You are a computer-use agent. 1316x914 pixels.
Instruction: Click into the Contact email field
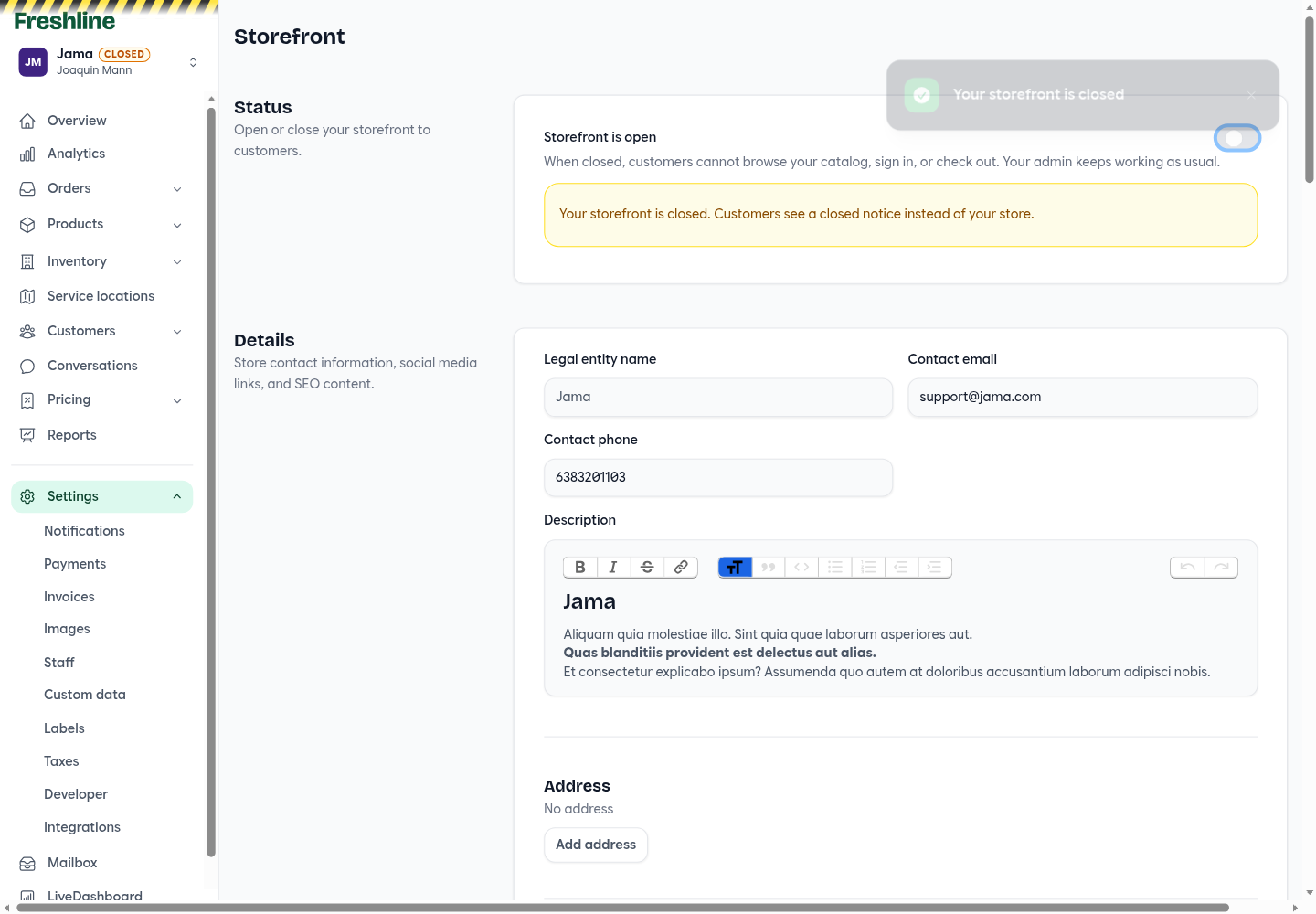(1083, 398)
